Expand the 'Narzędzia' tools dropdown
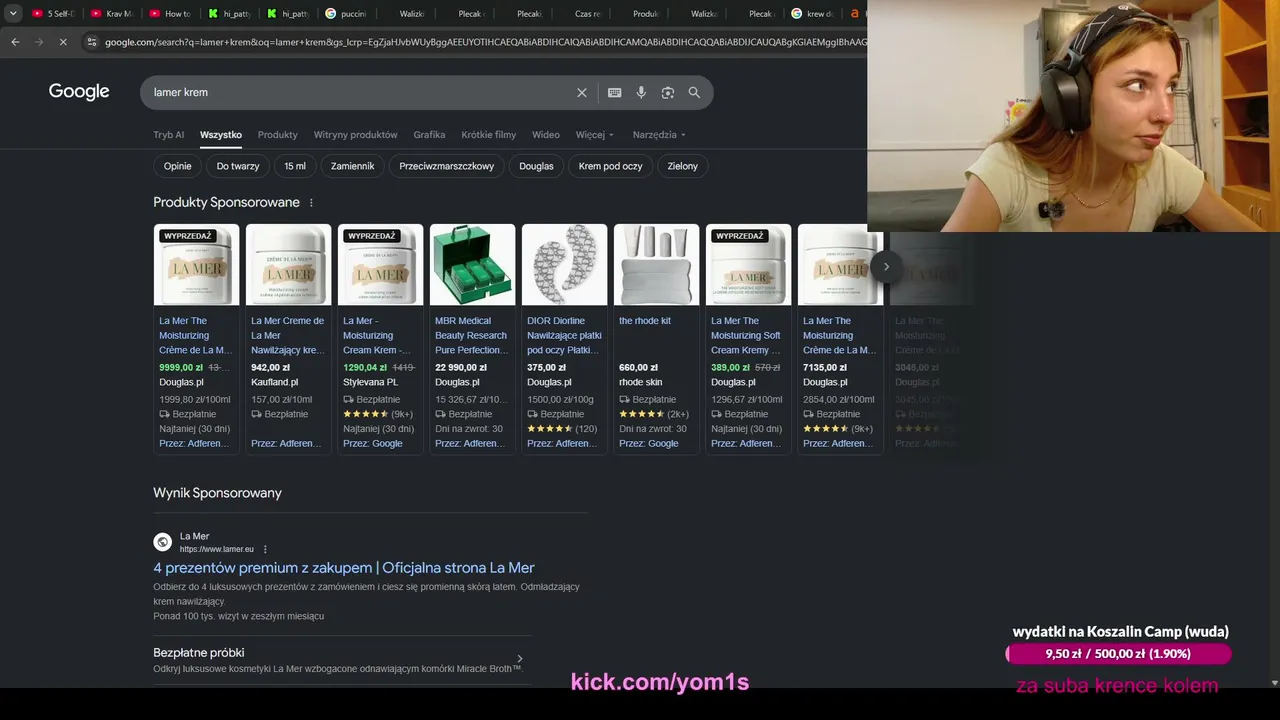Image resolution: width=1280 pixels, height=720 pixels. [x=659, y=135]
